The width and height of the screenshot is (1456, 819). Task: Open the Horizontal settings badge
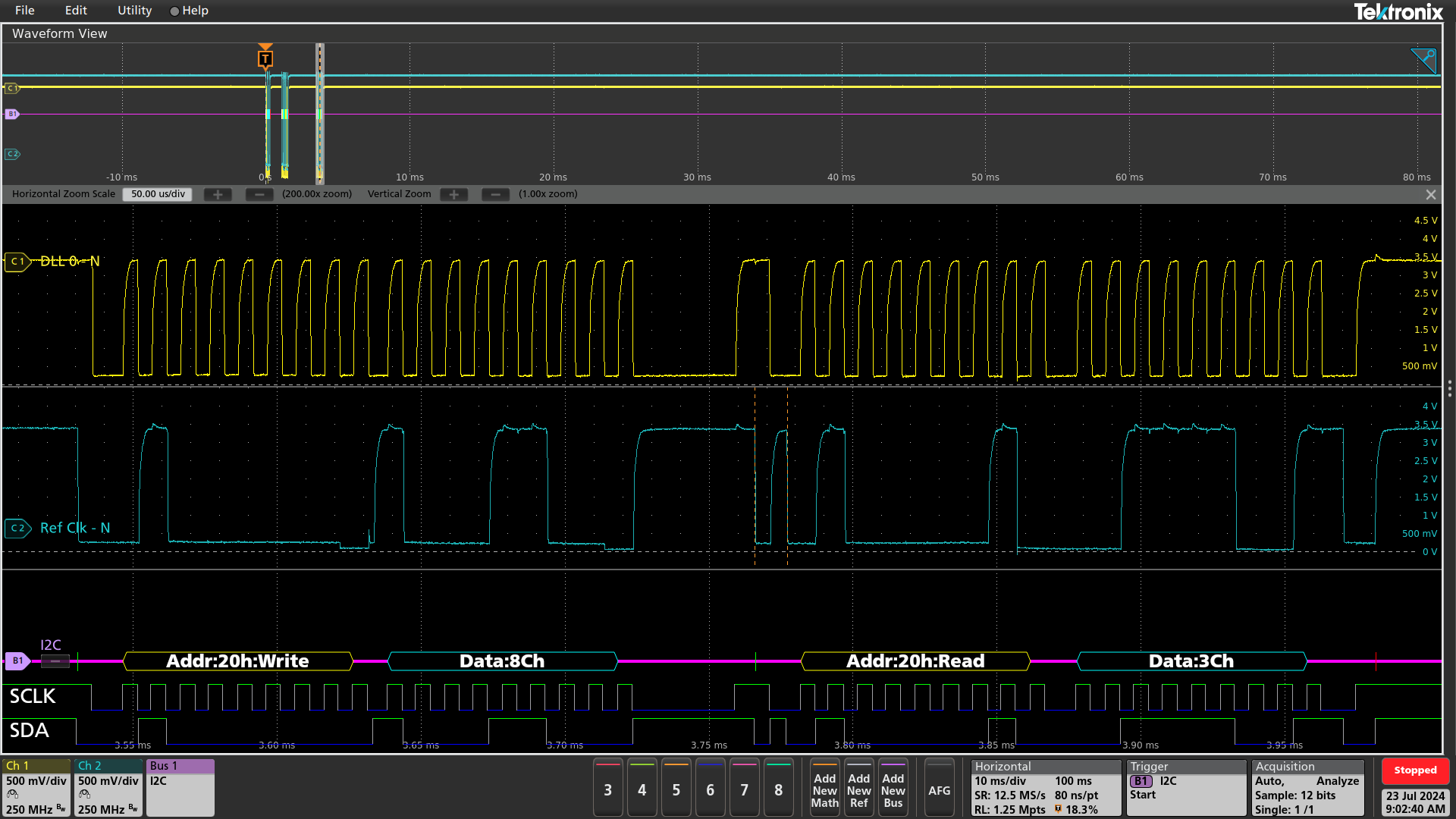[x=1046, y=788]
